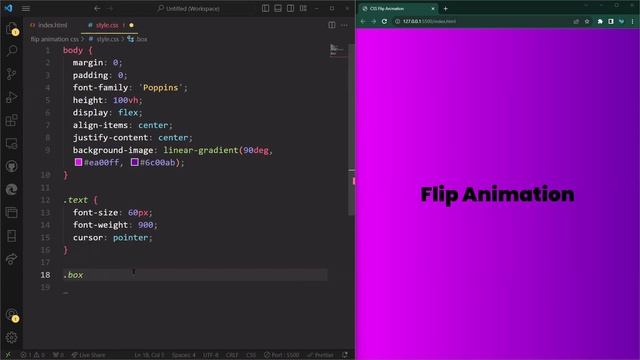The height and width of the screenshot is (360, 640).
Task: Click 'justify-content' property on line 8
Action: point(110,138)
